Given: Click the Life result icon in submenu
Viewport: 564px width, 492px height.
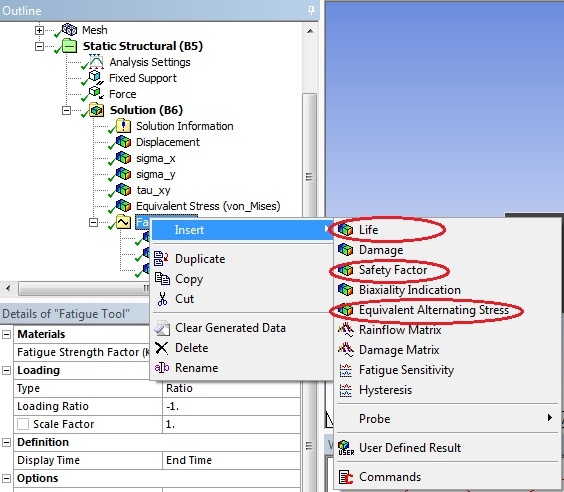Looking at the screenshot, I should pyautogui.click(x=346, y=229).
